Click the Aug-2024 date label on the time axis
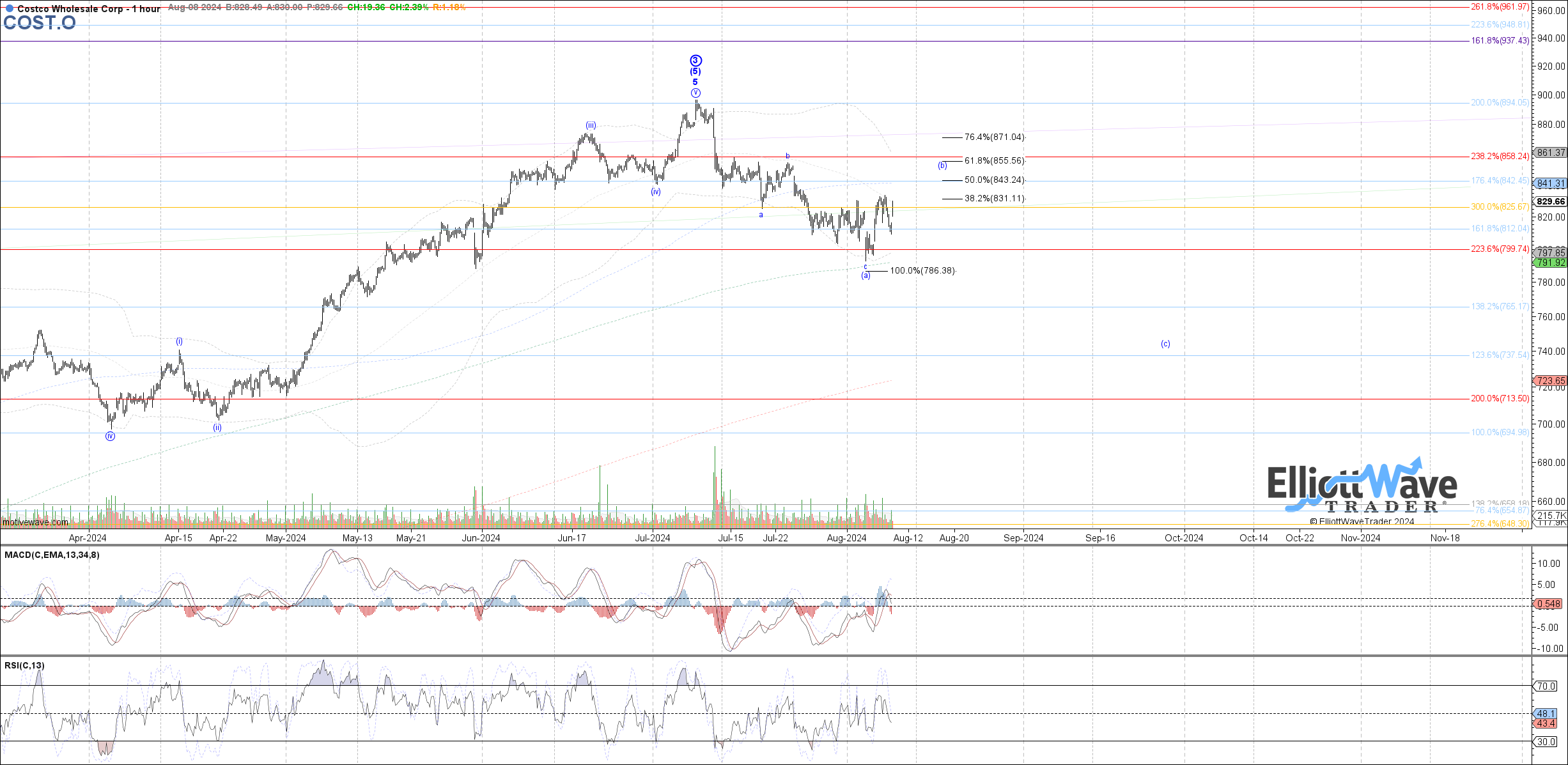 pyautogui.click(x=846, y=538)
